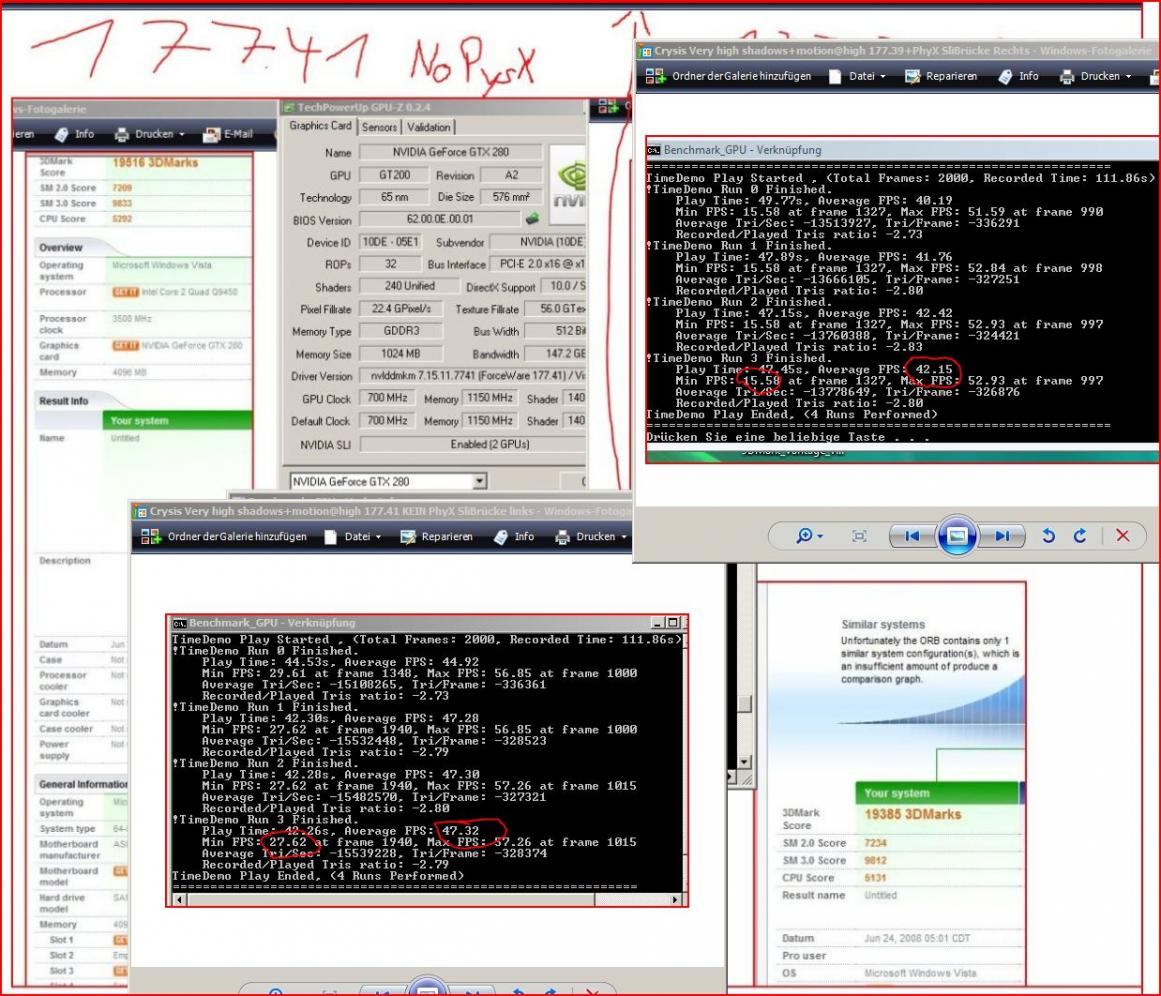Click the GPU Clock value 700 MHz
1161x996 pixels.
387,398
